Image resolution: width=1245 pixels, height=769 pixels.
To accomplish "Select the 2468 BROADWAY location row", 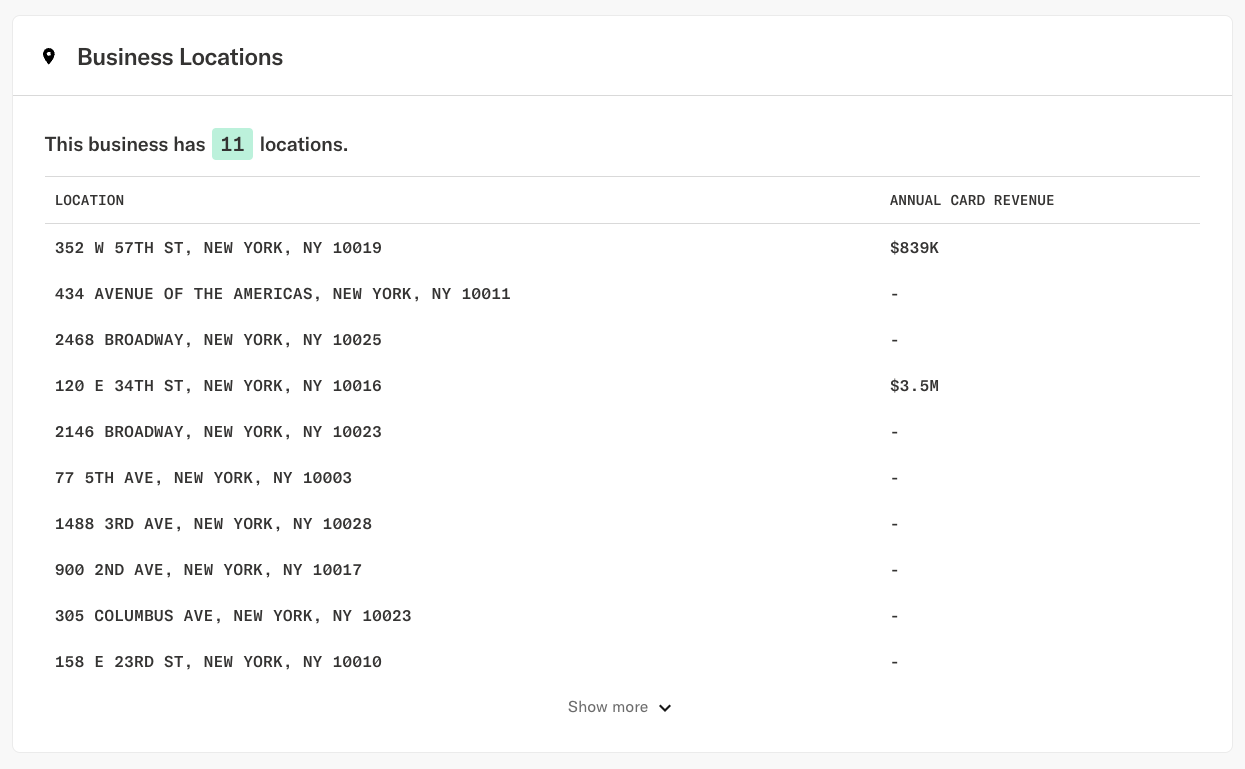I will (x=218, y=340).
